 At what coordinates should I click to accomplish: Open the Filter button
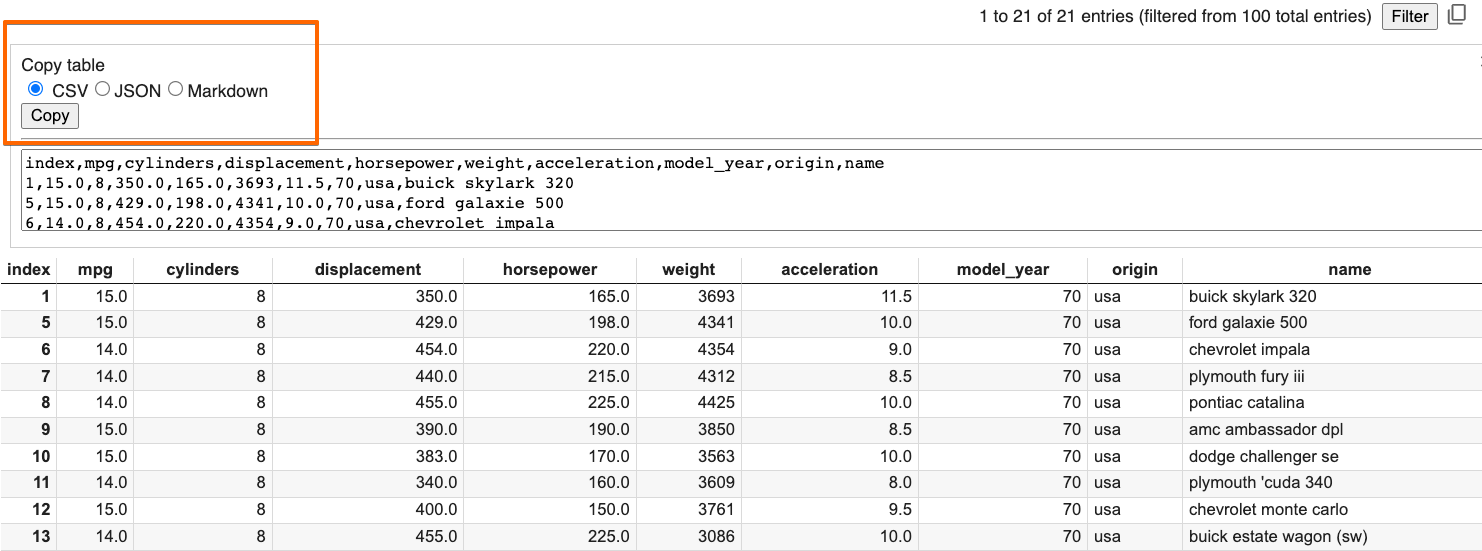(1409, 16)
